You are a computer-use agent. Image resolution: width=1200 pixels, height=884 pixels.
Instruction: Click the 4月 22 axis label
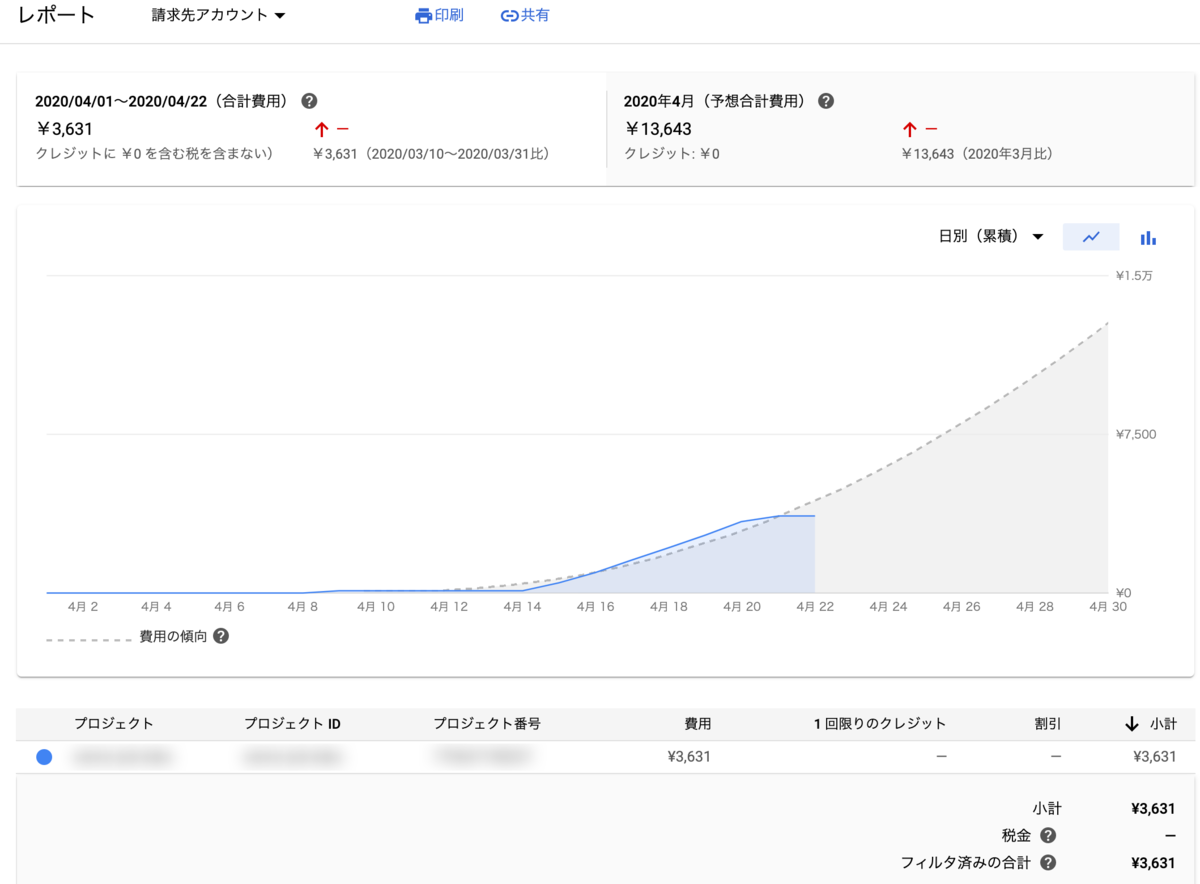click(813, 607)
